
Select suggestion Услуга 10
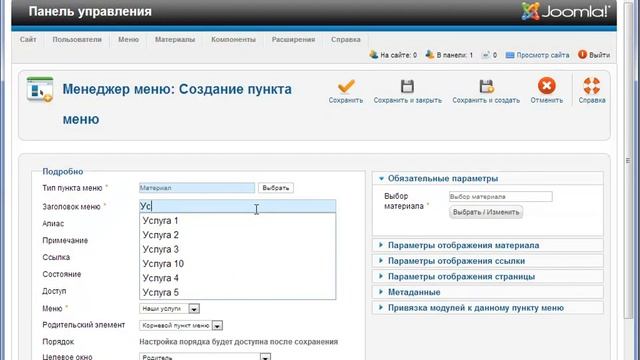tap(238, 264)
